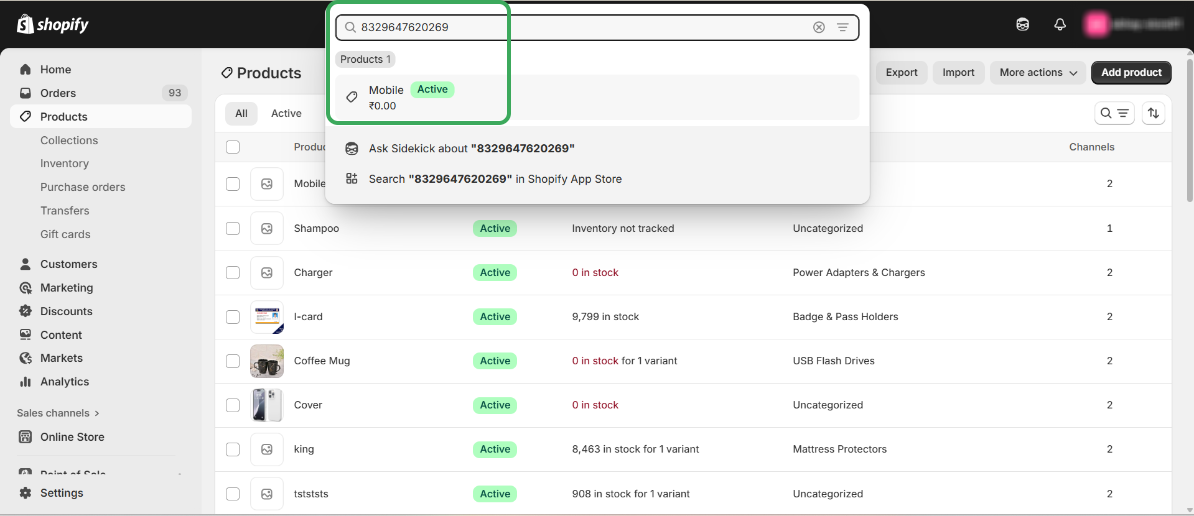Open Inventory in sidebar
The height and width of the screenshot is (516, 1194).
65,164
